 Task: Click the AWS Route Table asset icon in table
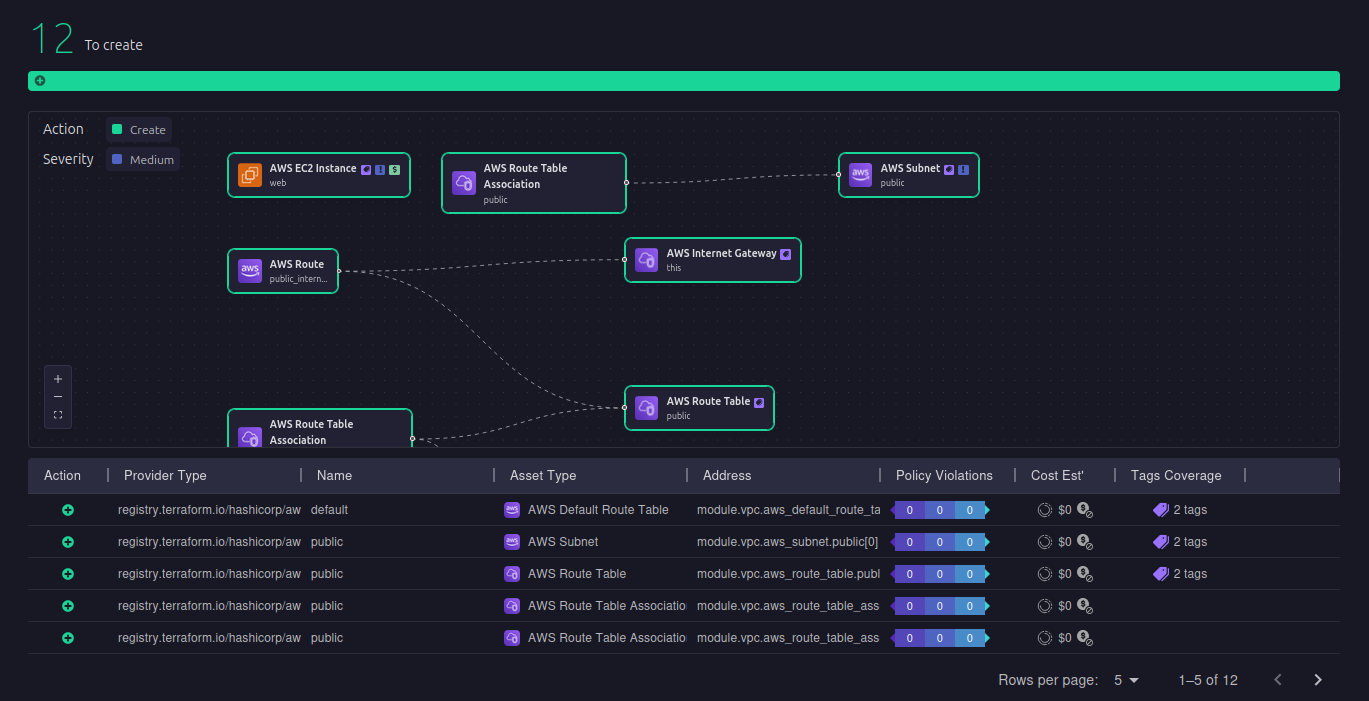pyautogui.click(x=512, y=574)
